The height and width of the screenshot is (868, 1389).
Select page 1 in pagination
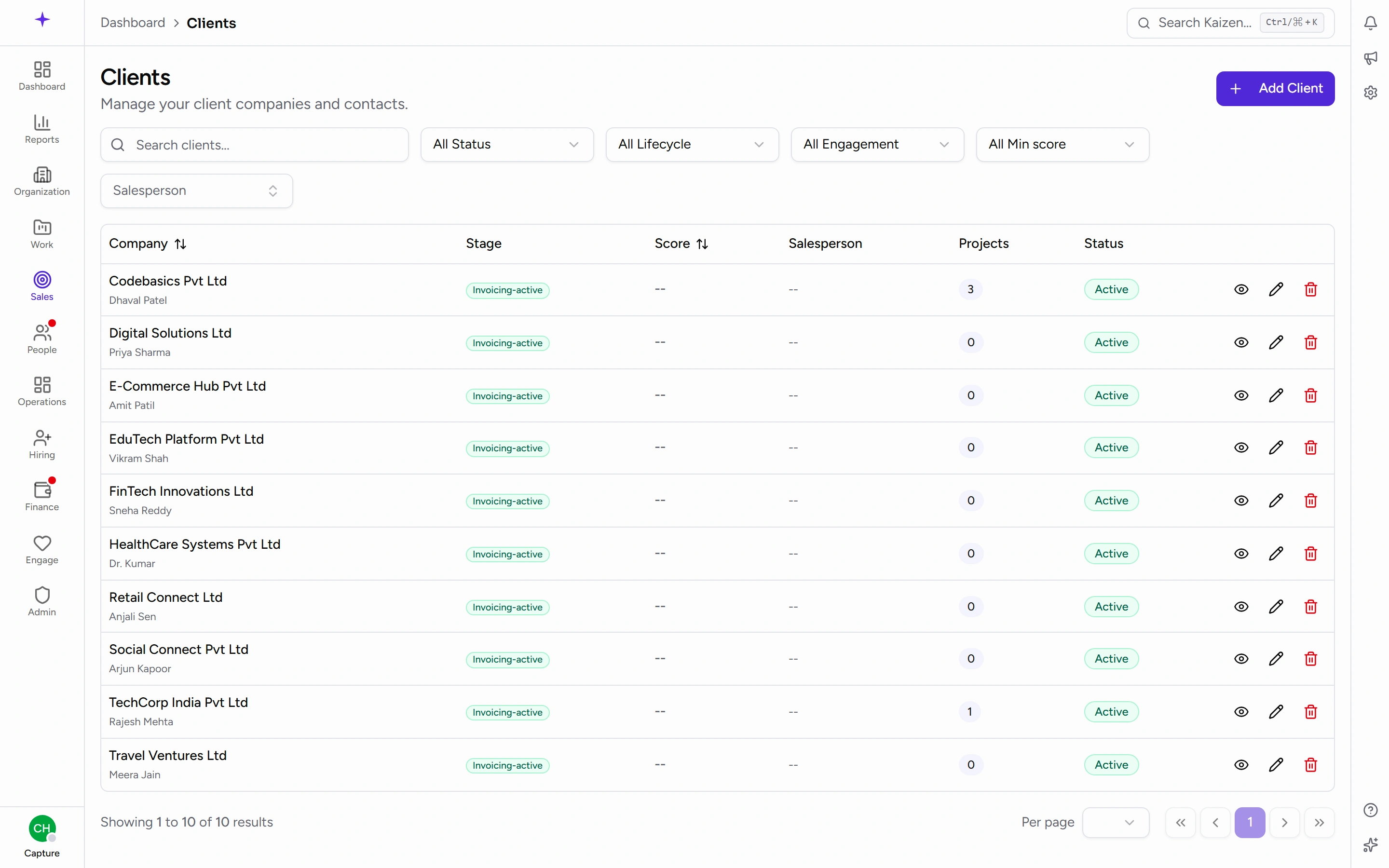(1250, 823)
